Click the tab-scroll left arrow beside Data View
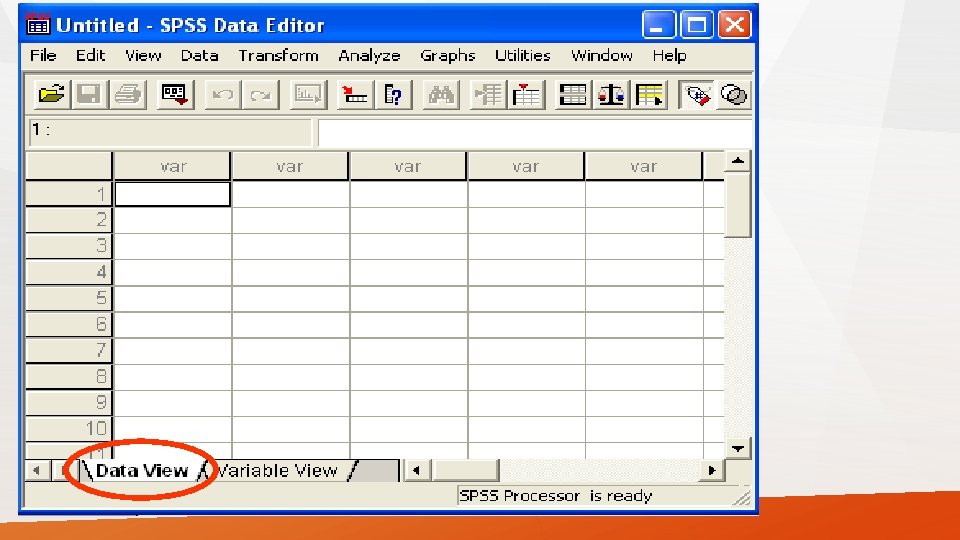960x540 pixels. point(37,470)
